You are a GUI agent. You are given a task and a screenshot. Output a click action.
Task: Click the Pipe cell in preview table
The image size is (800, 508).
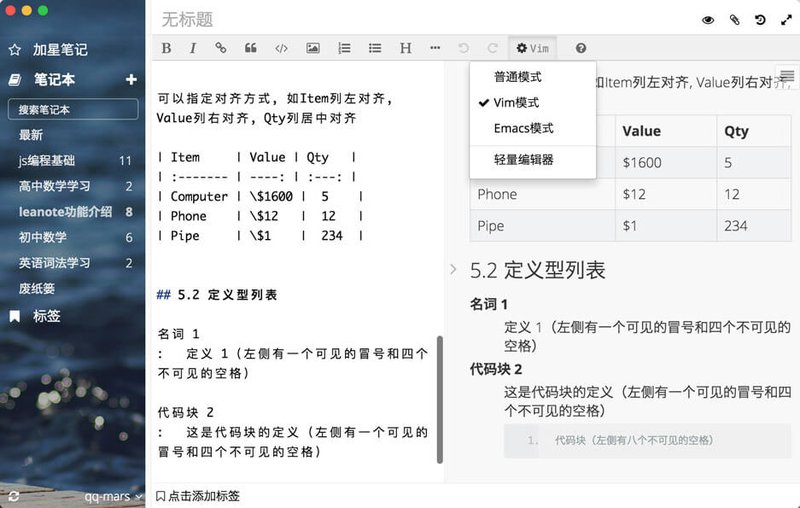pos(542,226)
